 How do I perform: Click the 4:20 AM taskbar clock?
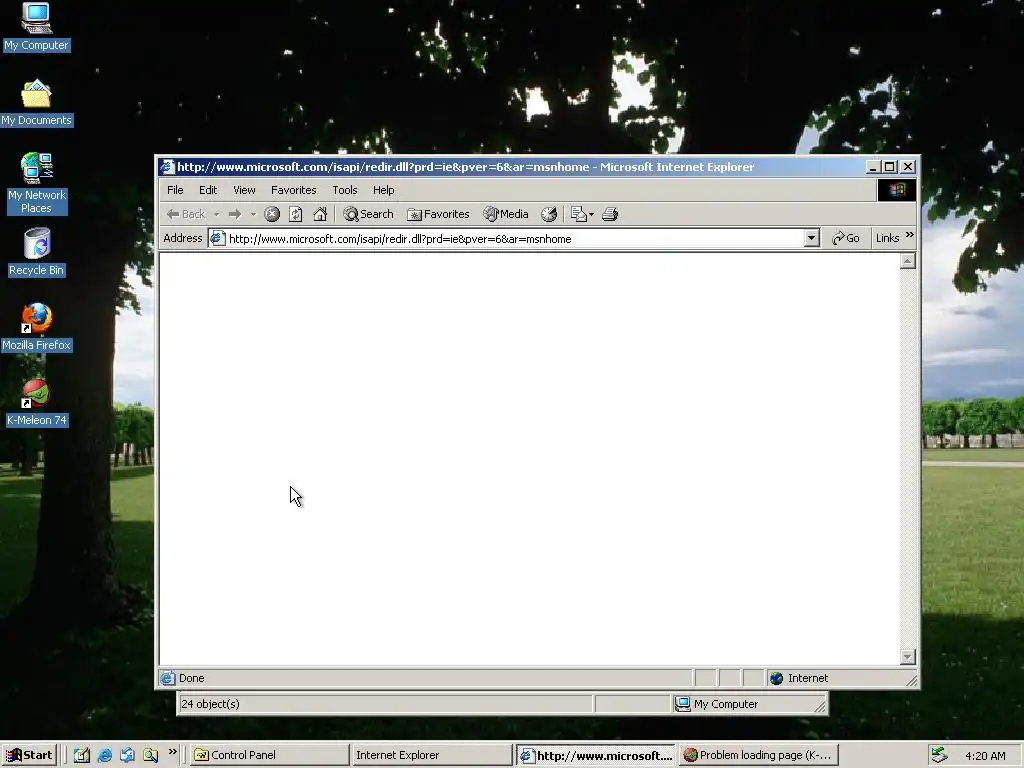click(985, 756)
